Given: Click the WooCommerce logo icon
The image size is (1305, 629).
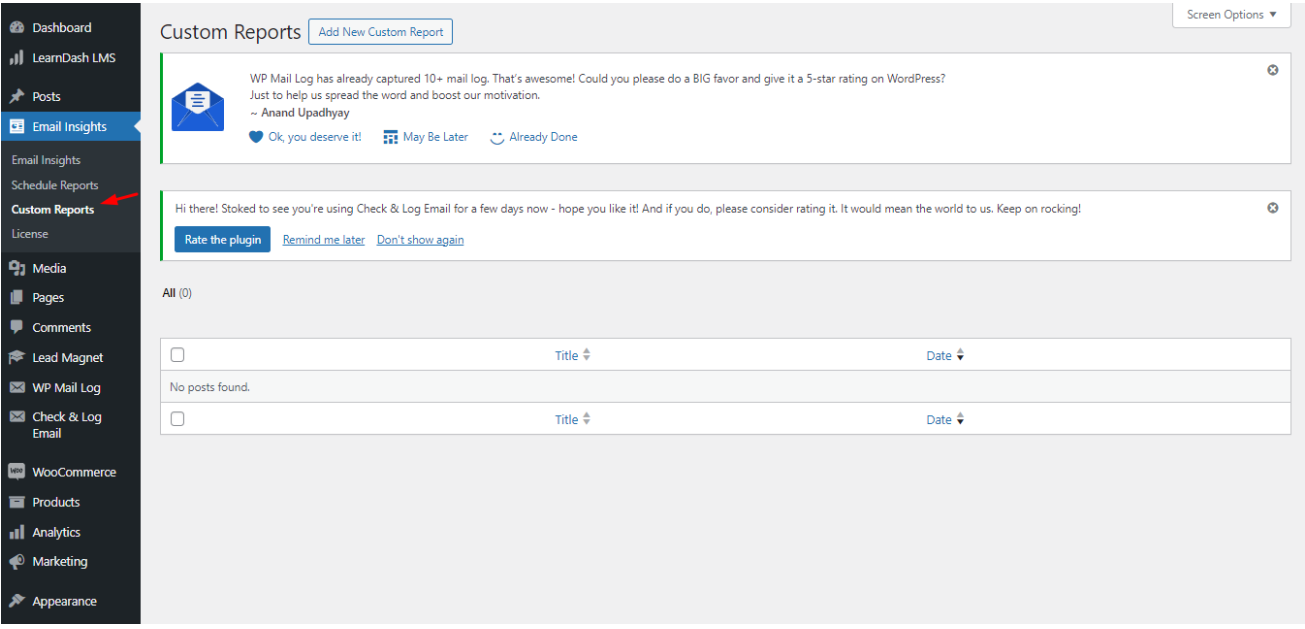Looking at the screenshot, I should click(16, 472).
